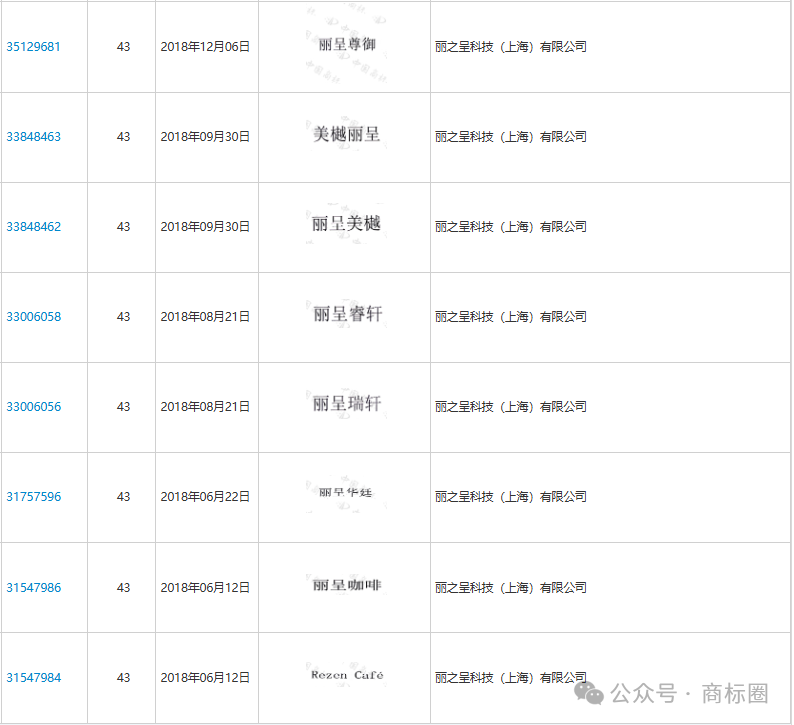Open registration number 31547986 link
The height and width of the screenshot is (725, 794).
33,588
